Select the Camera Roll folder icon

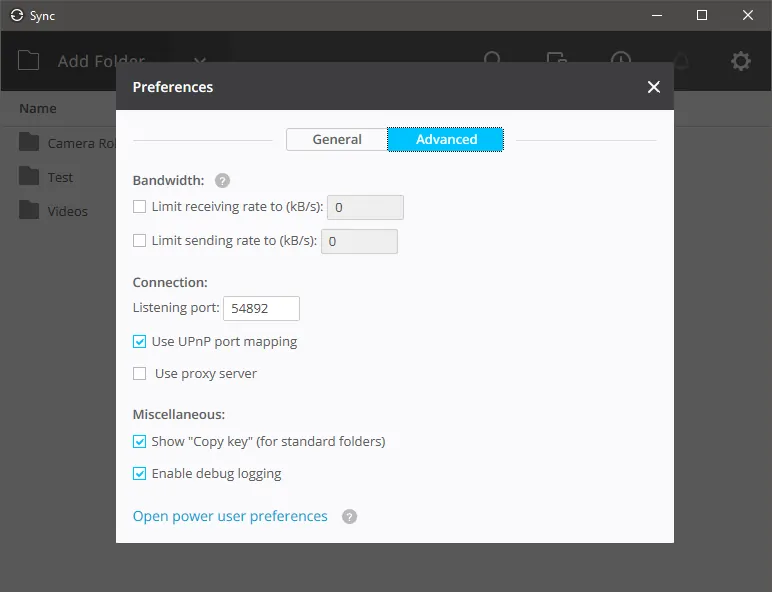coord(29,142)
